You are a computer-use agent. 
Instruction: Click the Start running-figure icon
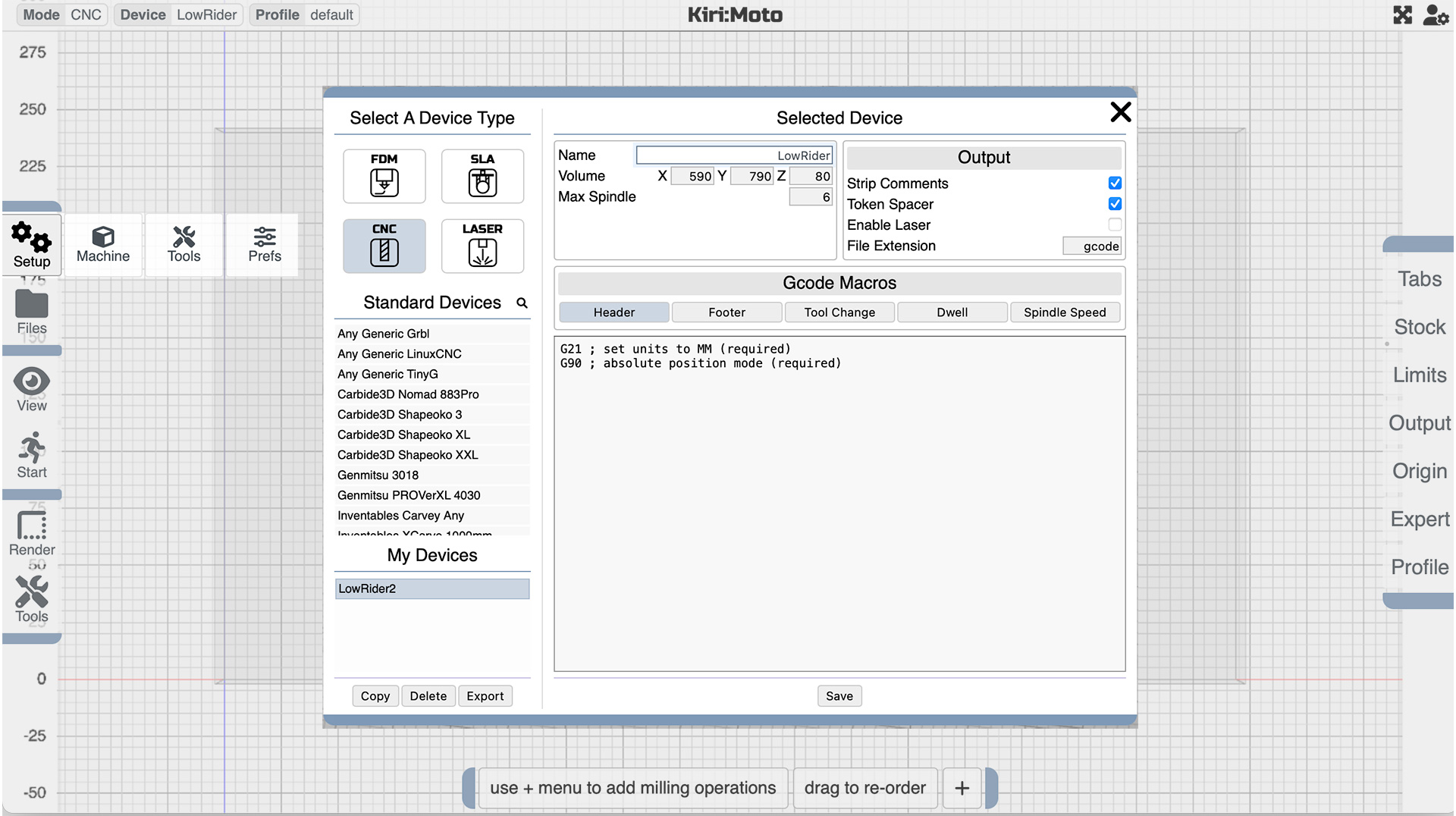(x=32, y=456)
